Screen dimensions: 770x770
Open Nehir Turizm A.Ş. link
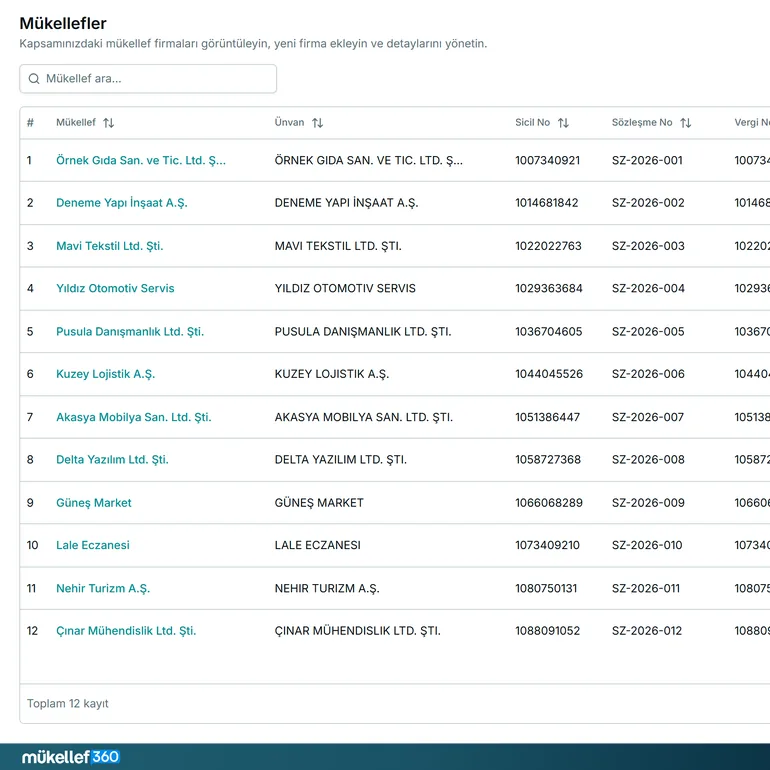click(103, 588)
